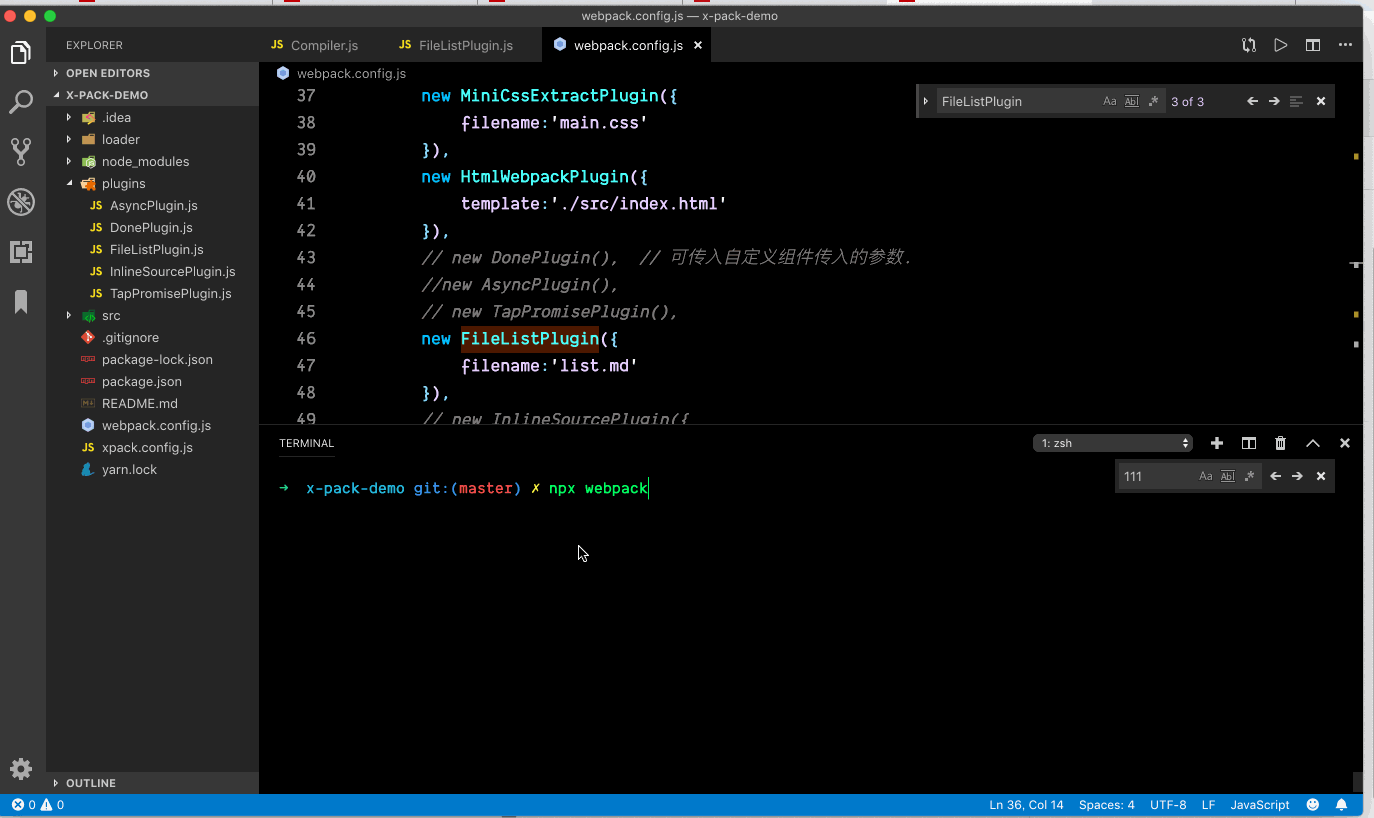The width and height of the screenshot is (1374, 818).
Task: Click errors and warnings count in status bar
Action: click(x=38, y=805)
